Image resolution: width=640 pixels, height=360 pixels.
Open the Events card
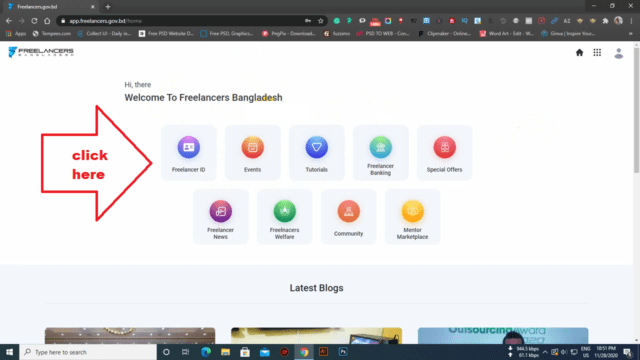click(253, 153)
